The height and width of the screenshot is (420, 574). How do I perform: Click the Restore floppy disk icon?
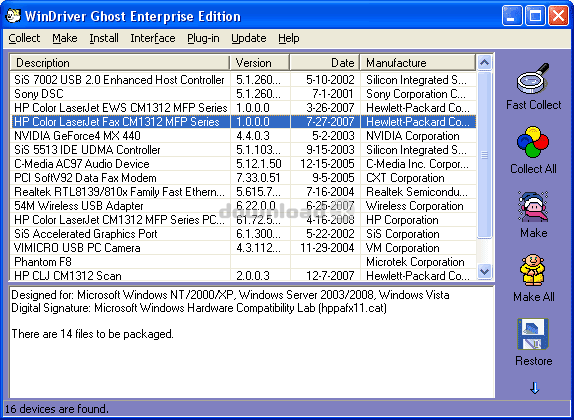pos(533,334)
